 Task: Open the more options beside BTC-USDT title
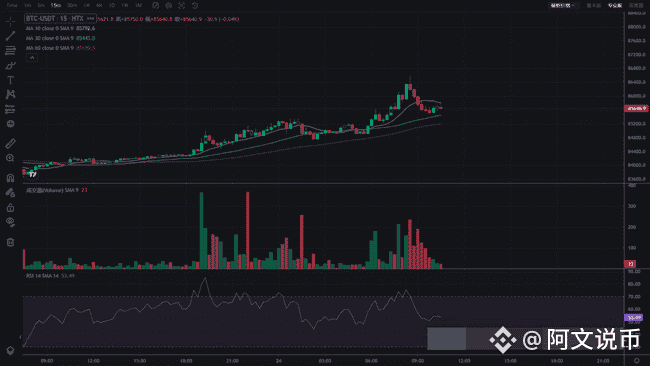90,19
